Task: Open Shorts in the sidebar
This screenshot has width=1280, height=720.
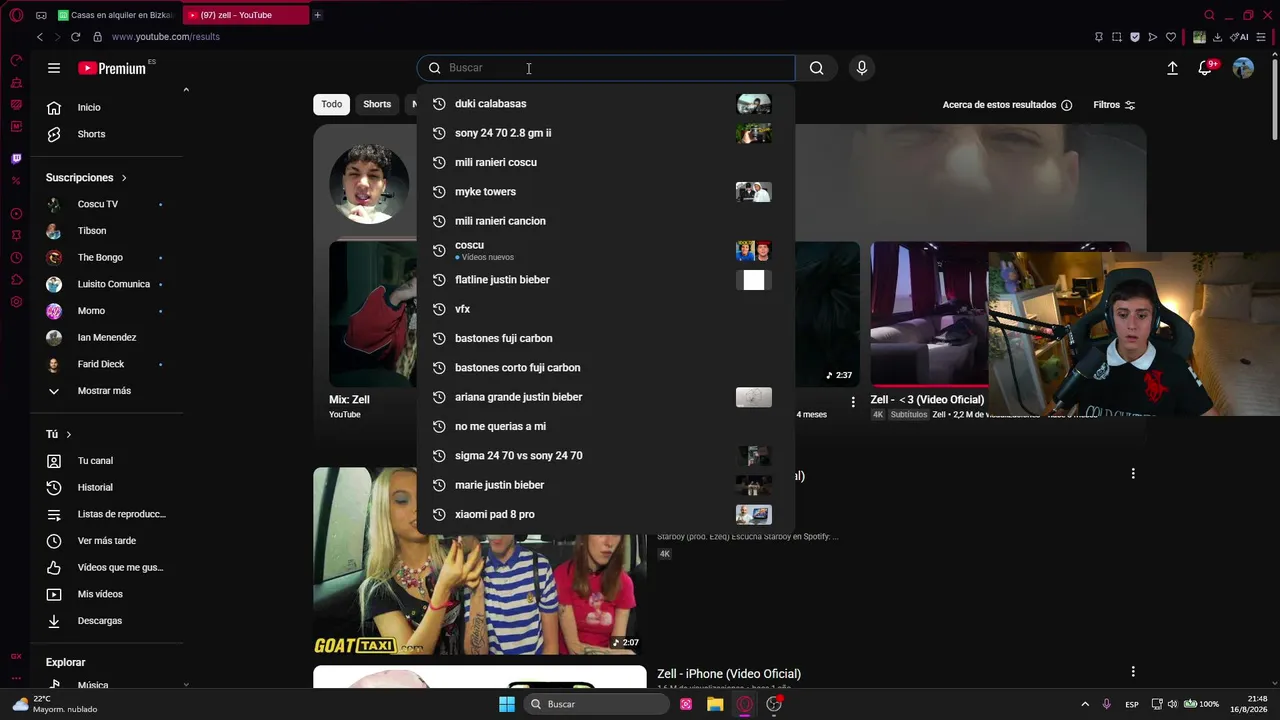Action: pos(107,134)
